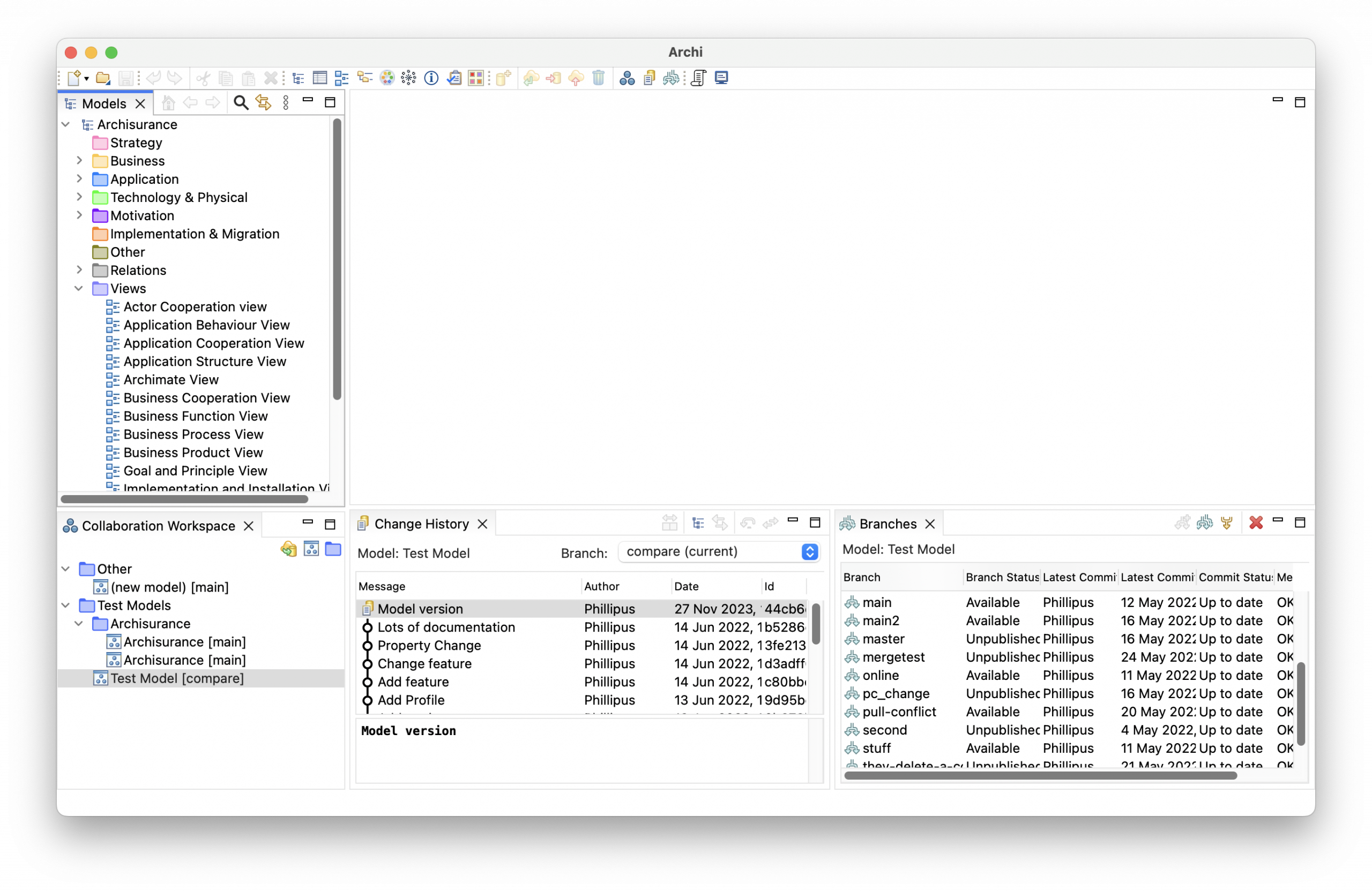Open the Collaboration Workspace toolbar icon

point(627,78)
